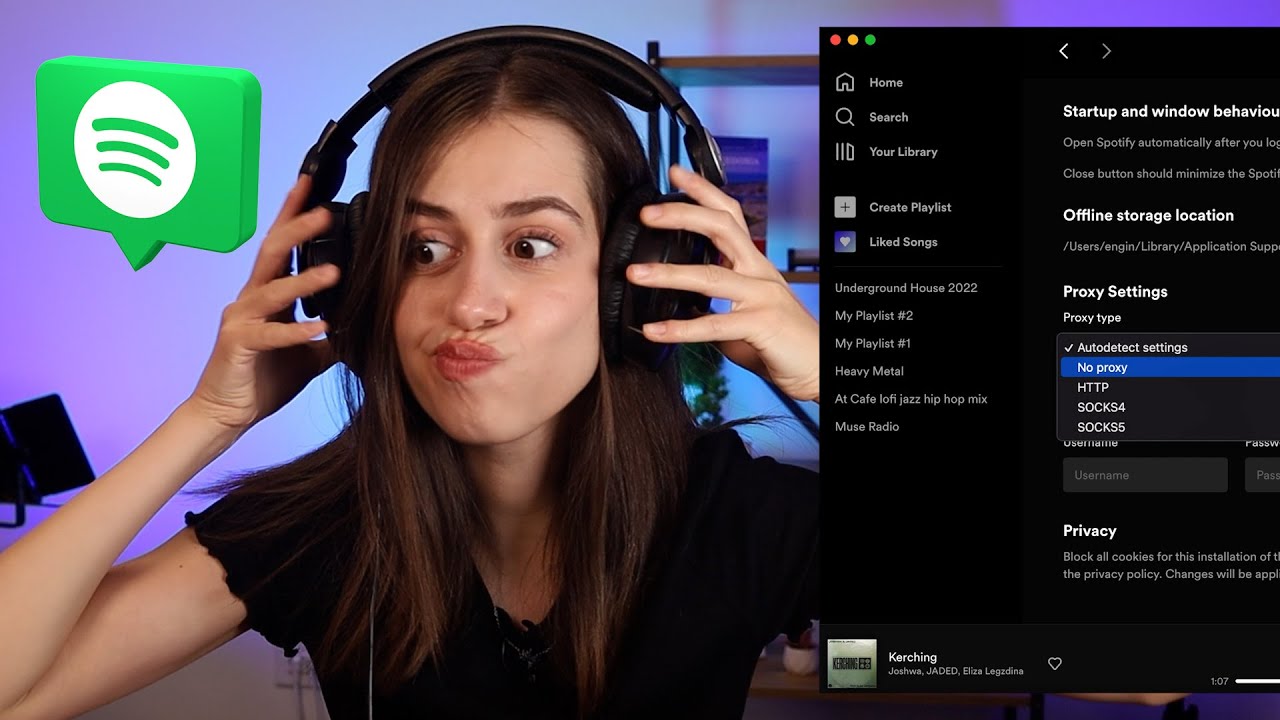Click the playback progress bar
Image resolution: width=1280 pixels, height=720 pixels.
1258,681
